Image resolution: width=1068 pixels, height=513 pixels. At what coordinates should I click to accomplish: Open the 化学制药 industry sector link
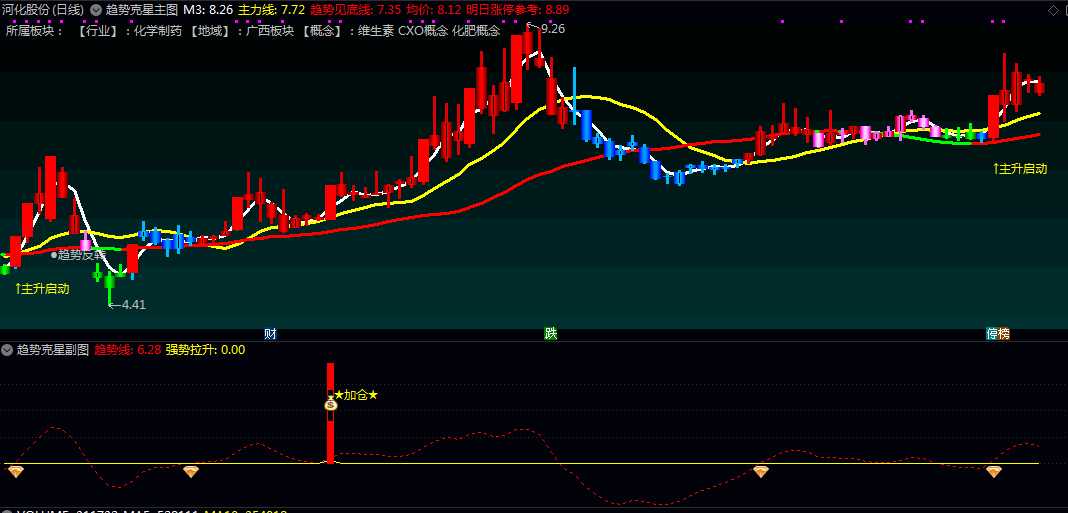(x=152, y=30)
